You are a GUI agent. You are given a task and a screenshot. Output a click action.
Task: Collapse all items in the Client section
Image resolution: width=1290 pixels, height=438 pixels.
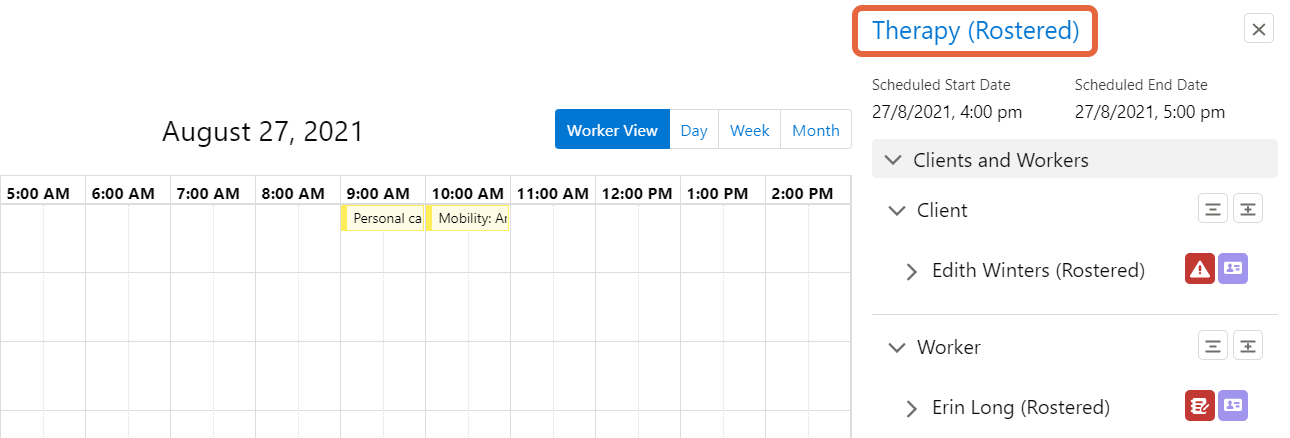pos(1213,209)
